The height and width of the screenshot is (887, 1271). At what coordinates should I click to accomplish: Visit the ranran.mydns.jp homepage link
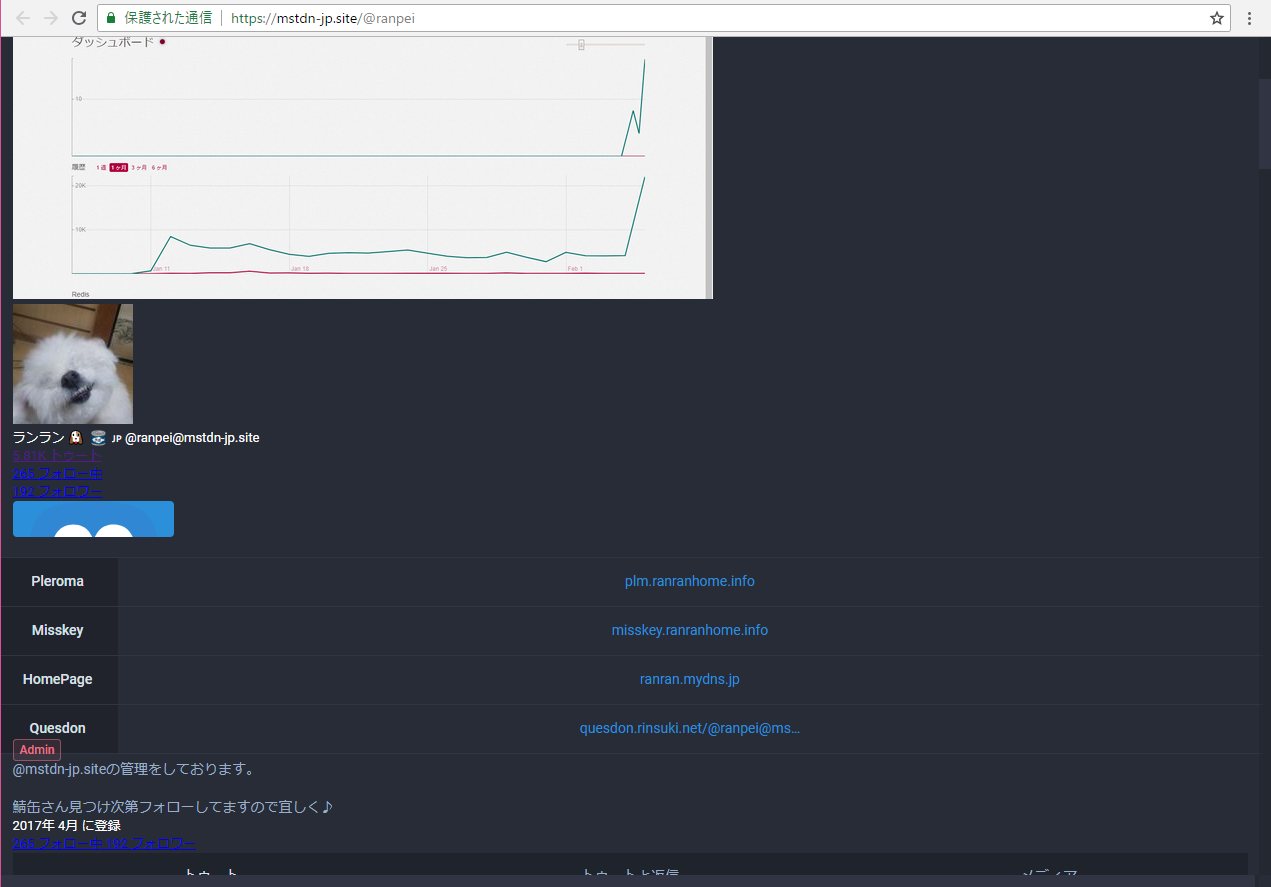pyautogui.click(x=689, y=679)
